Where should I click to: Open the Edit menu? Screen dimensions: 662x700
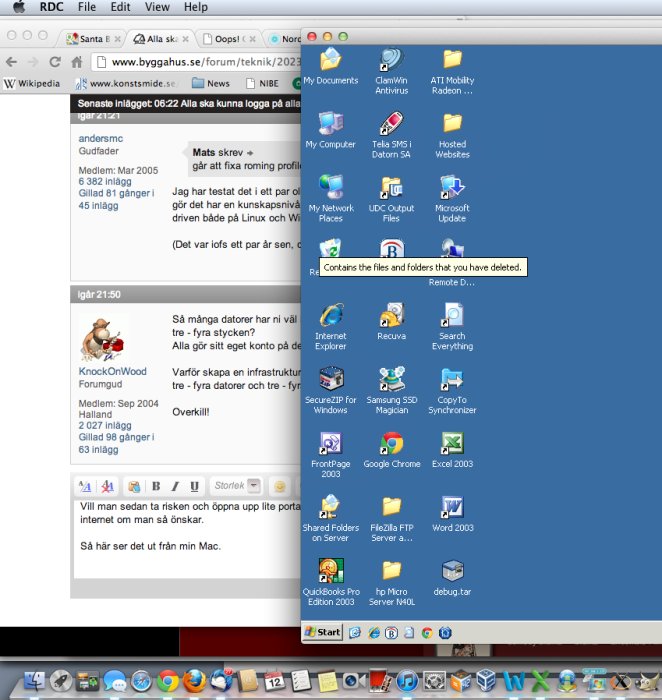120,7
